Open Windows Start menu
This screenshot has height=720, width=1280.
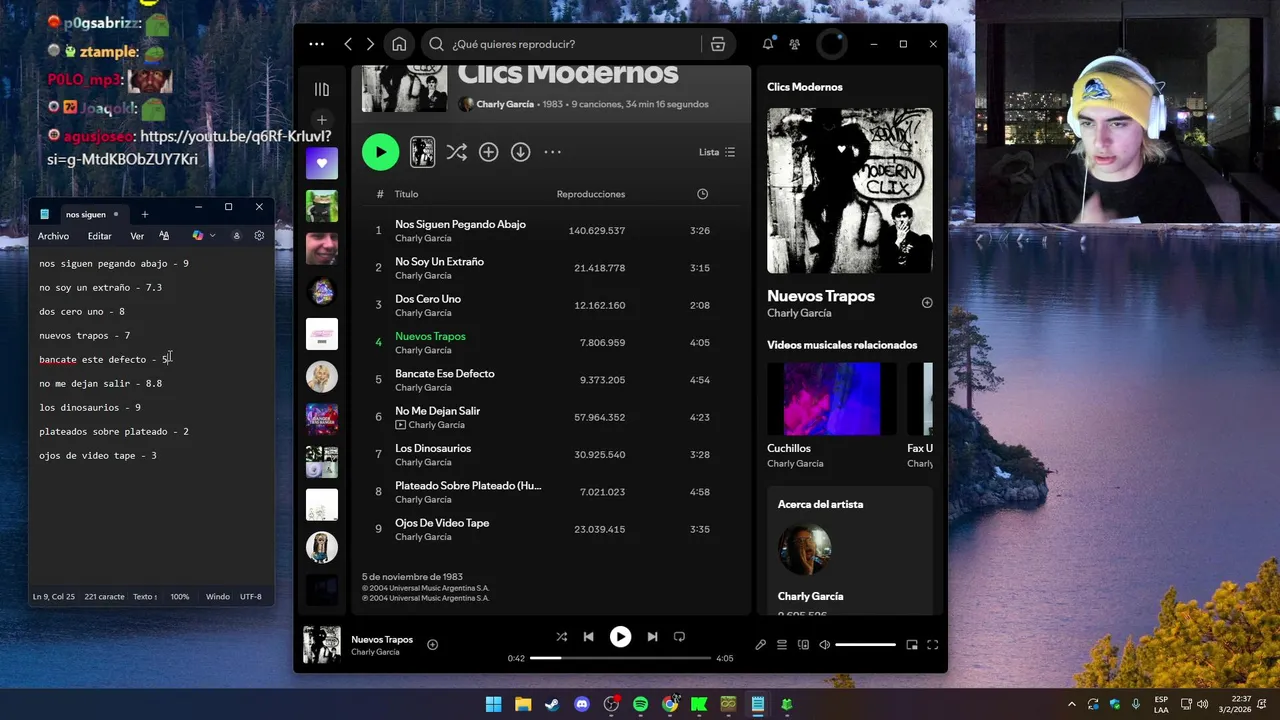[493, 704]
